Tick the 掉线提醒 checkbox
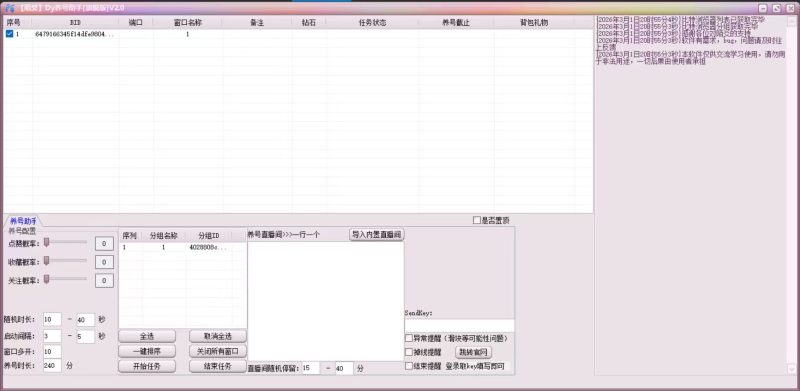800x391 pixels. point(409,352)
